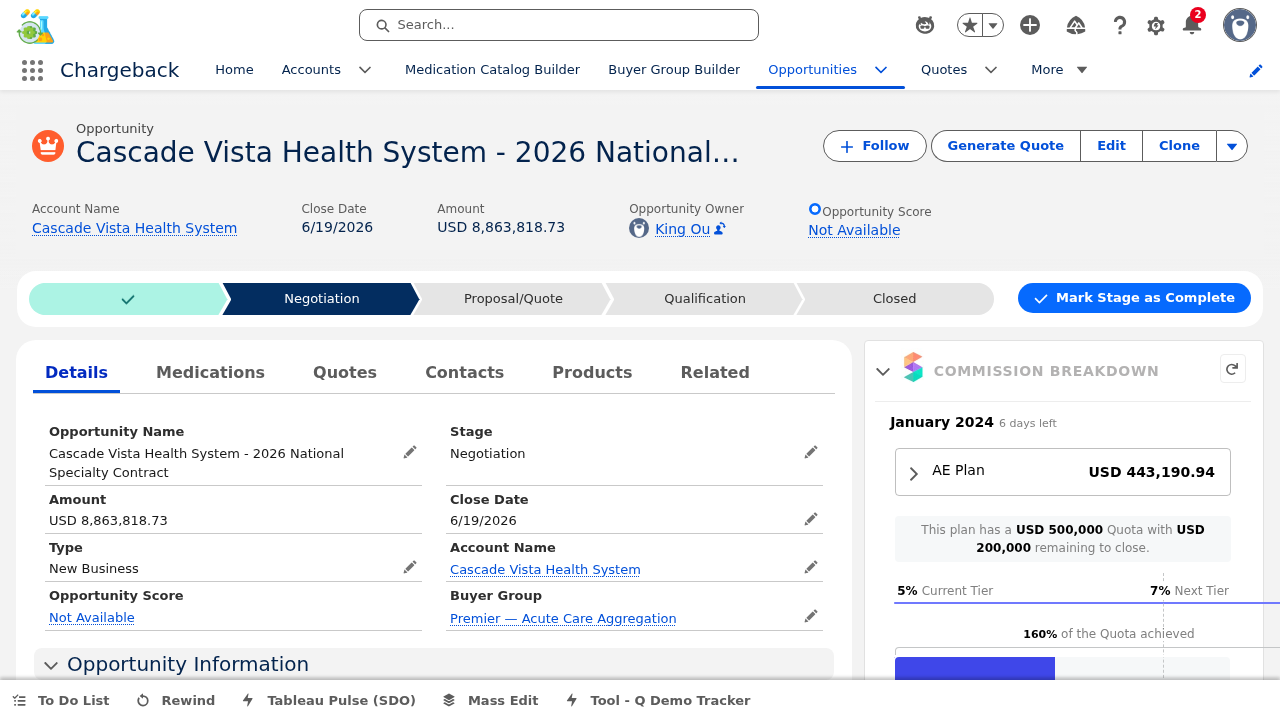
Task: Click the Generate Quote button
Action: [x=1006, y=146]
